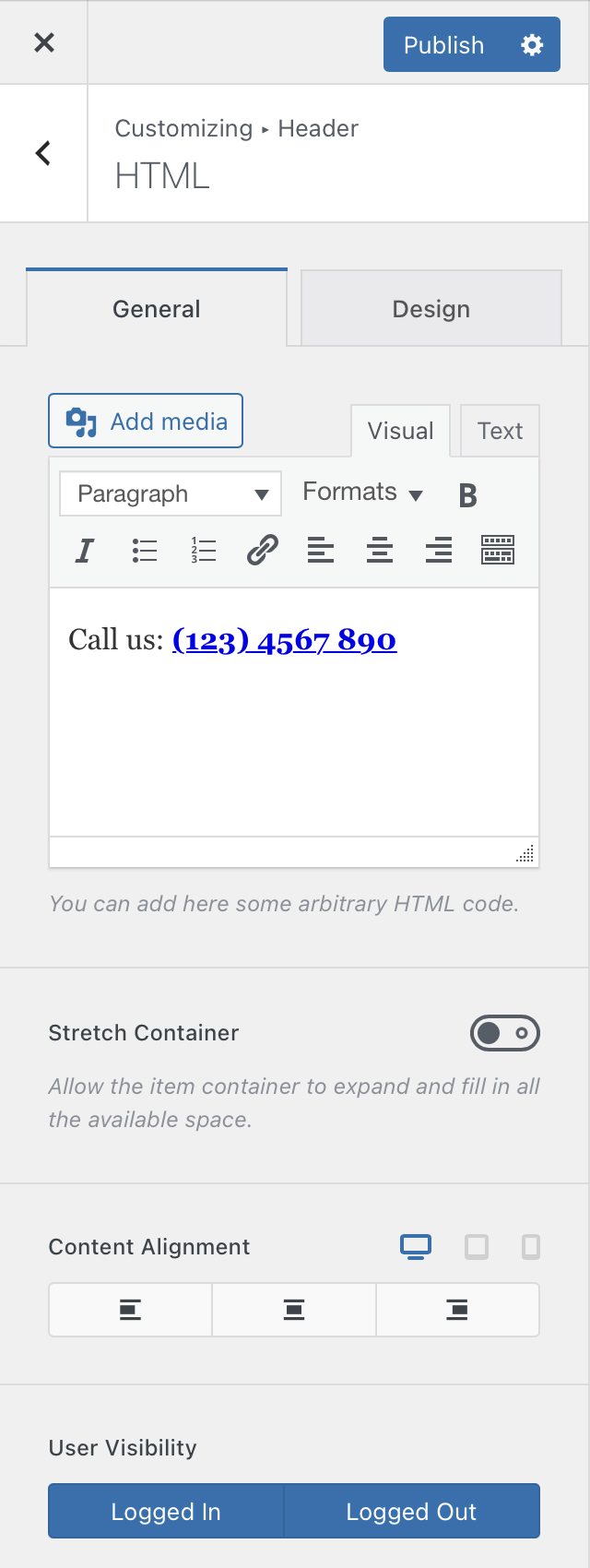Enable the Stretch Container switch
The height and width of the screenshot is (1568, 590).
click(x=505, y=1033)
